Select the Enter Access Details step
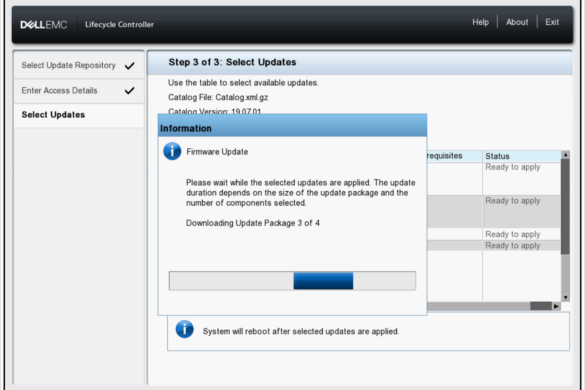Image resolution: width=585 pixels, height=390 pixels. (x=79, y=91)
